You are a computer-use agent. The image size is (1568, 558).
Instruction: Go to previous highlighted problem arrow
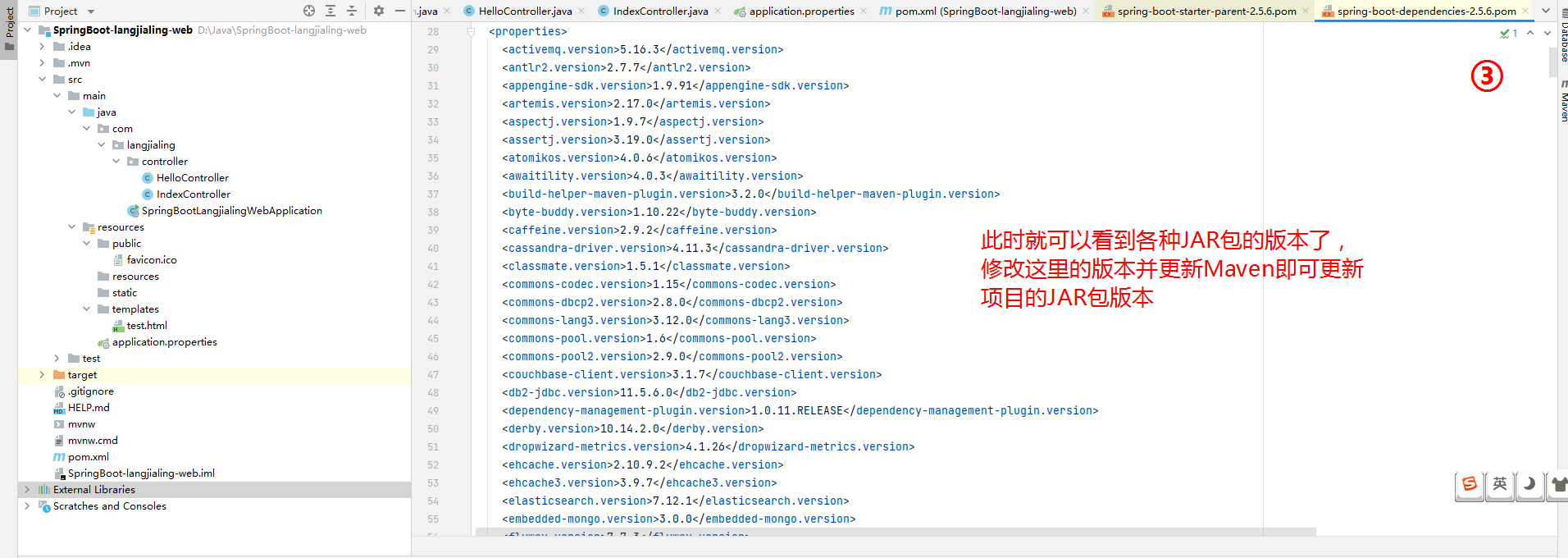point(1530,34)
